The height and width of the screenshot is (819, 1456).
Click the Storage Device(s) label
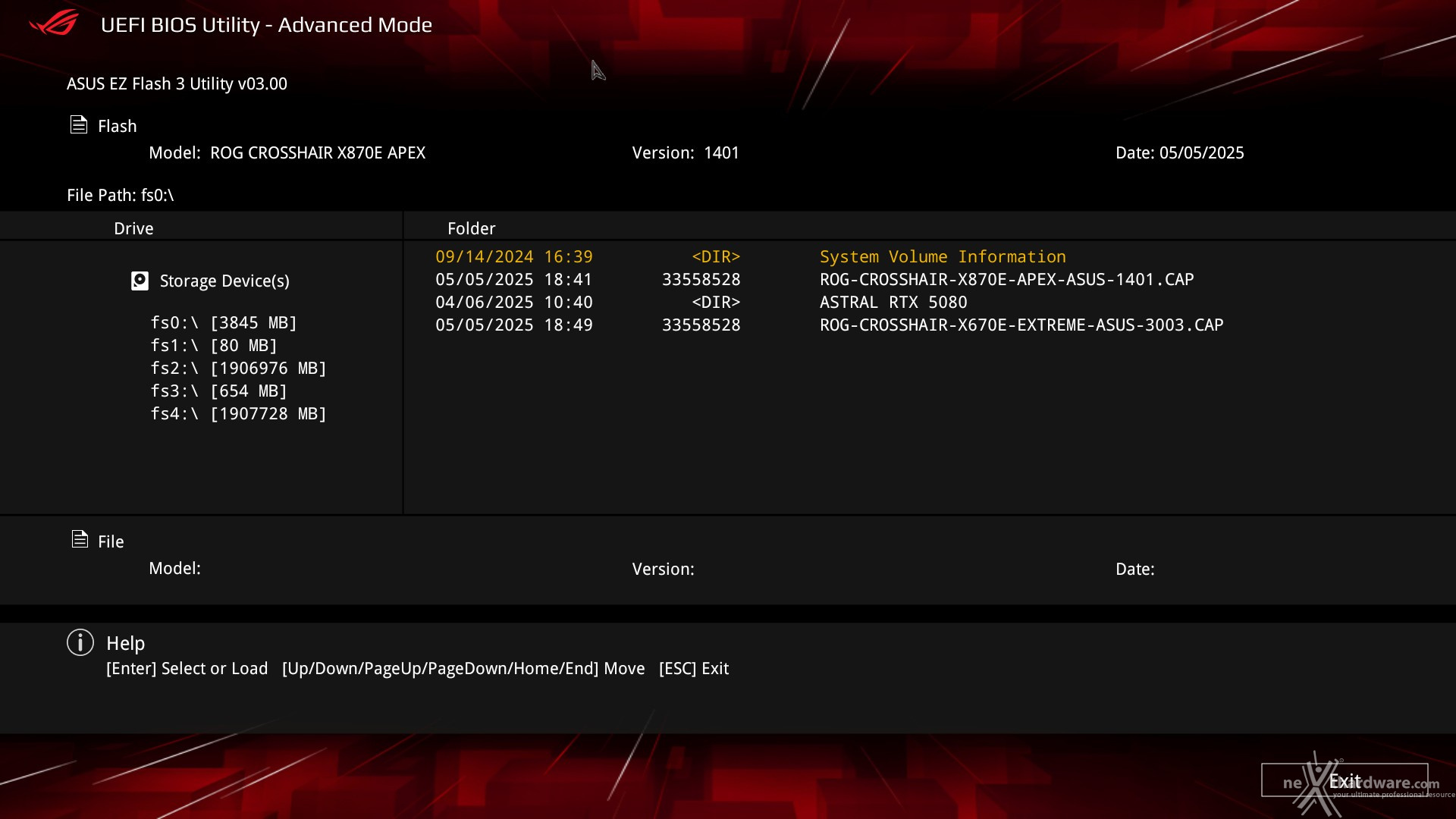(x=224, y=281)
